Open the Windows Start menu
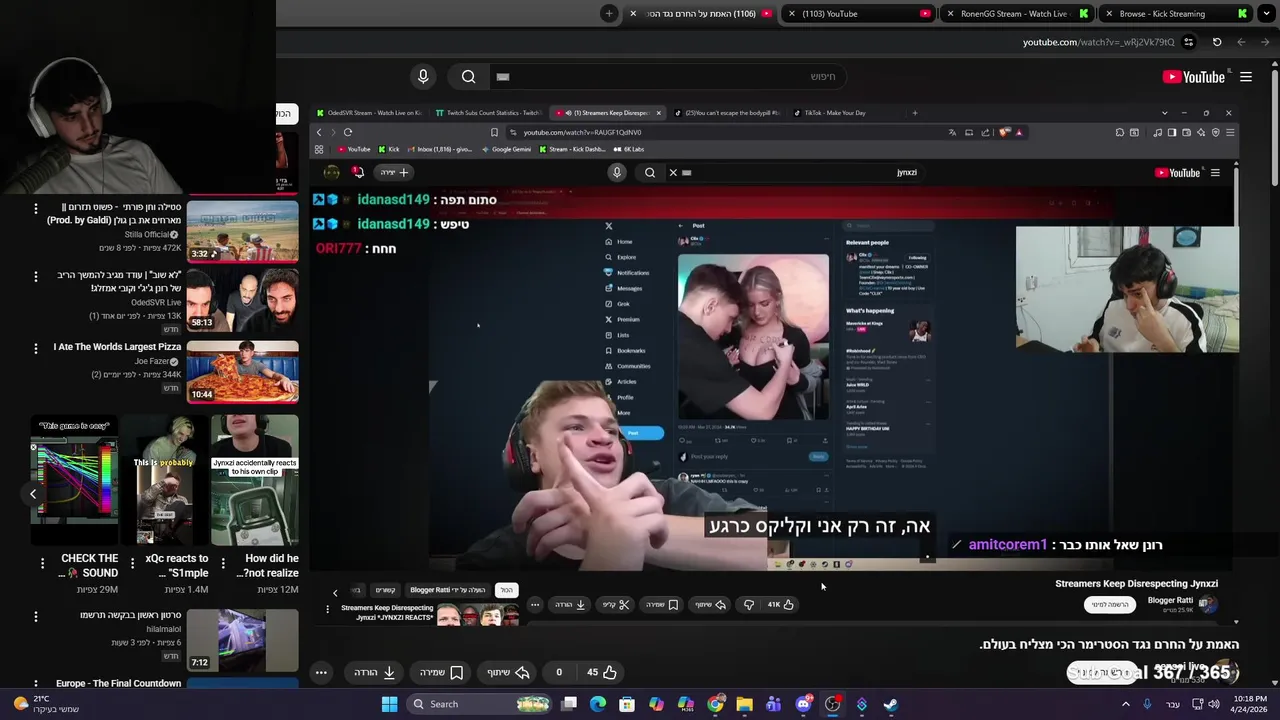The image size is (1280, 720). click(389, 704)
